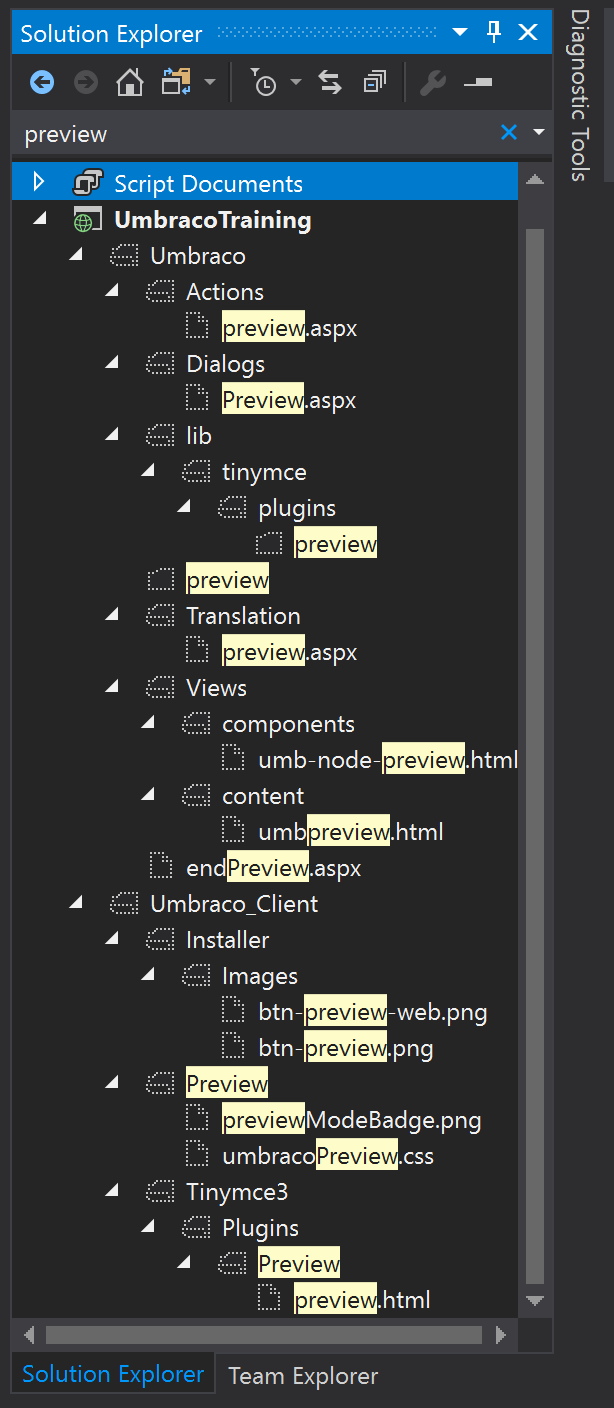Open the search options dropdown arrow

point(540,132)
